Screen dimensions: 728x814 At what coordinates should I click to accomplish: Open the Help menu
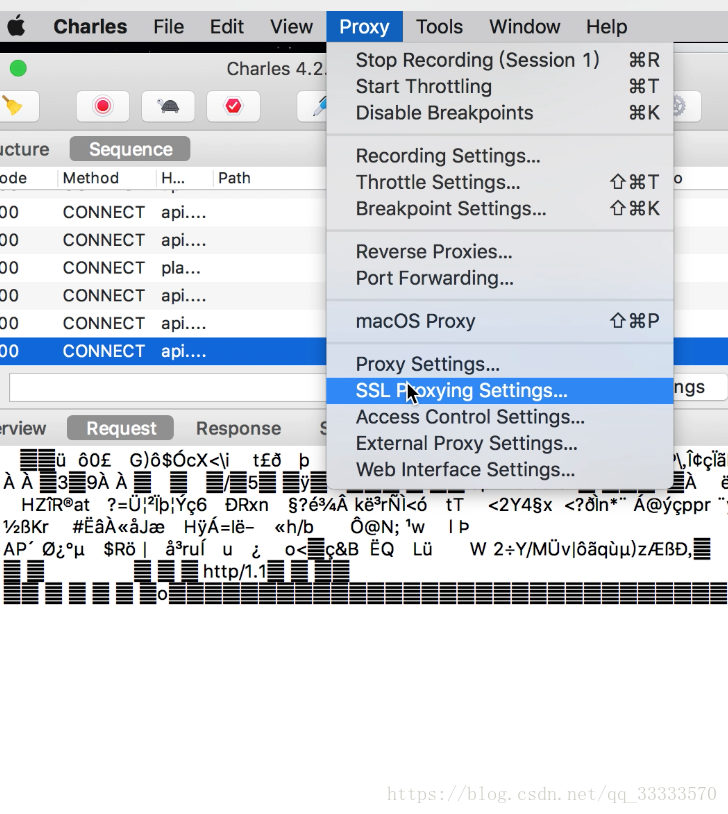point(606,26)
